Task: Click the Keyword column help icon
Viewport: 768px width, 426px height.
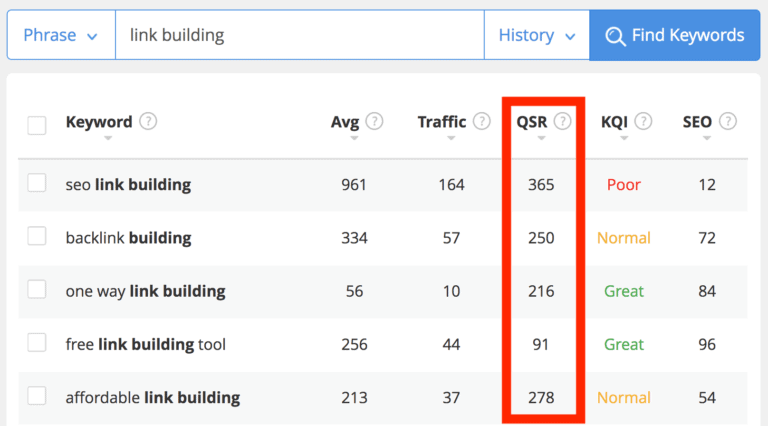Action: click(148, 121)
